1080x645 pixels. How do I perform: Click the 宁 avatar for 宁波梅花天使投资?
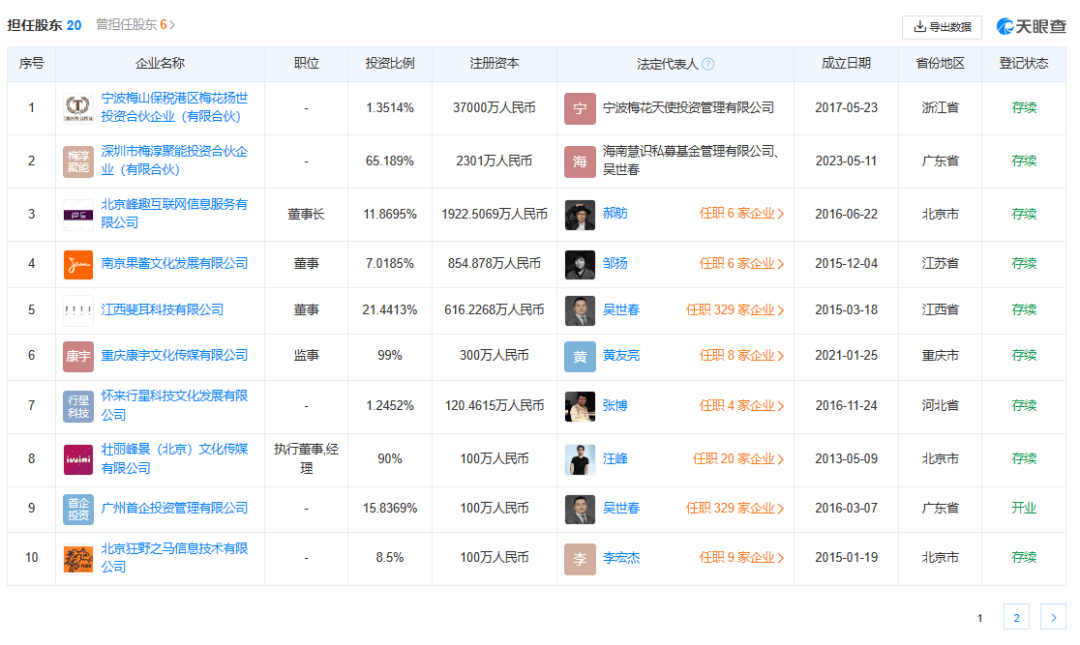point(580,108)
